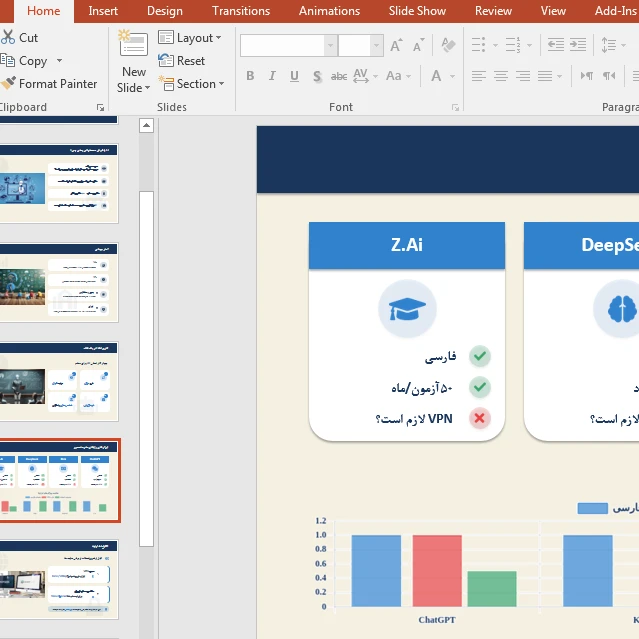Click the Increase Font Size icon
639x639 pixels.
[397, 46]
